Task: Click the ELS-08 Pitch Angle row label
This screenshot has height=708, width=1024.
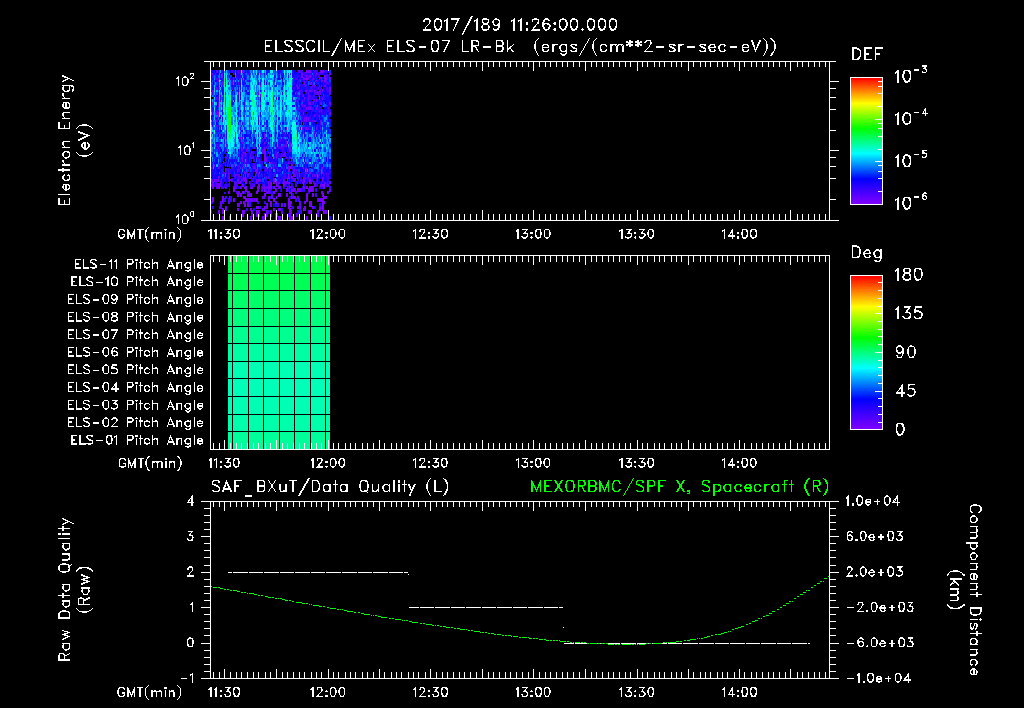Action: (x=136, y=317)
